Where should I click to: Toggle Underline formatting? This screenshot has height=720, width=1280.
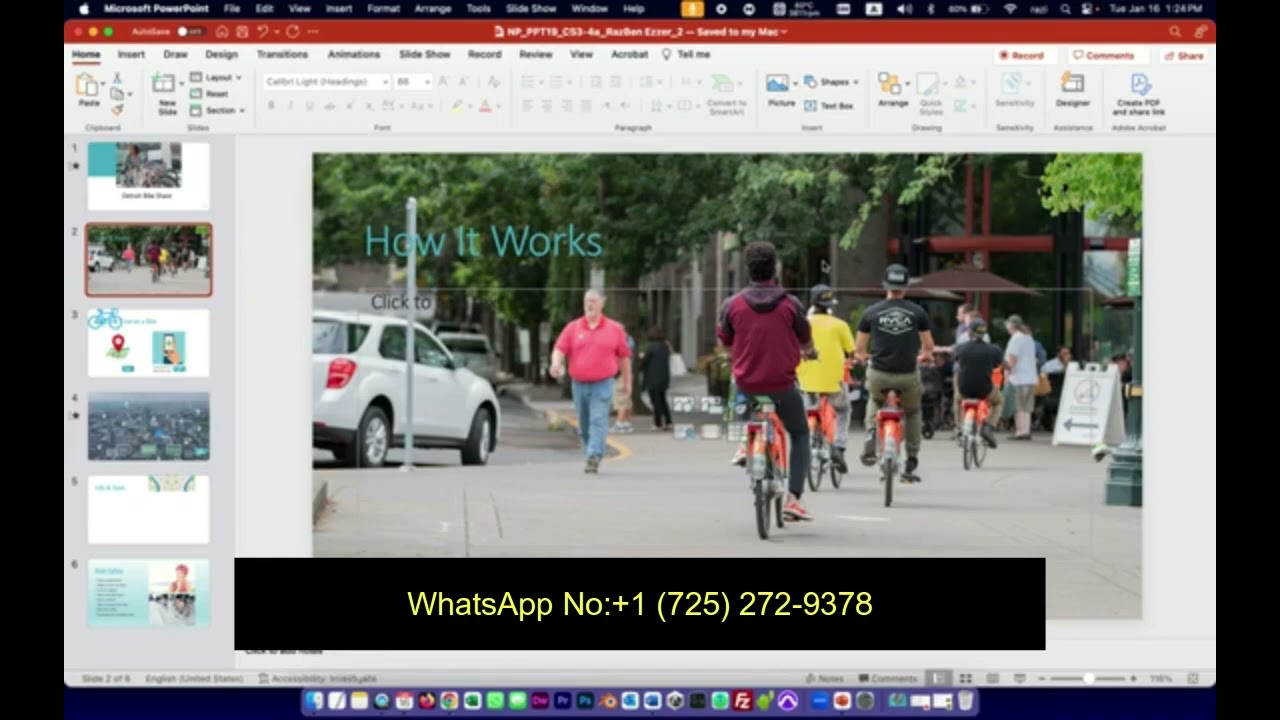click(x=309, y=105)
